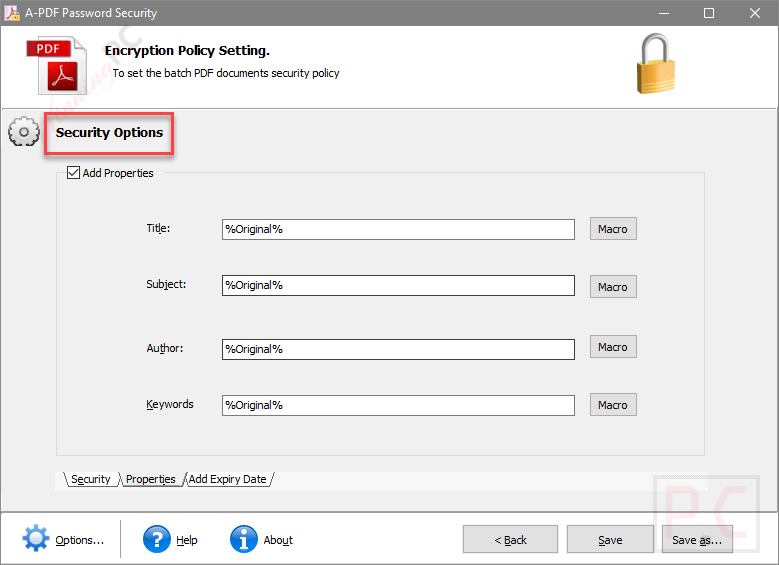This screenshot has height=565, width=779.
Task: Open the Options... label link
Action: (79, 540)
